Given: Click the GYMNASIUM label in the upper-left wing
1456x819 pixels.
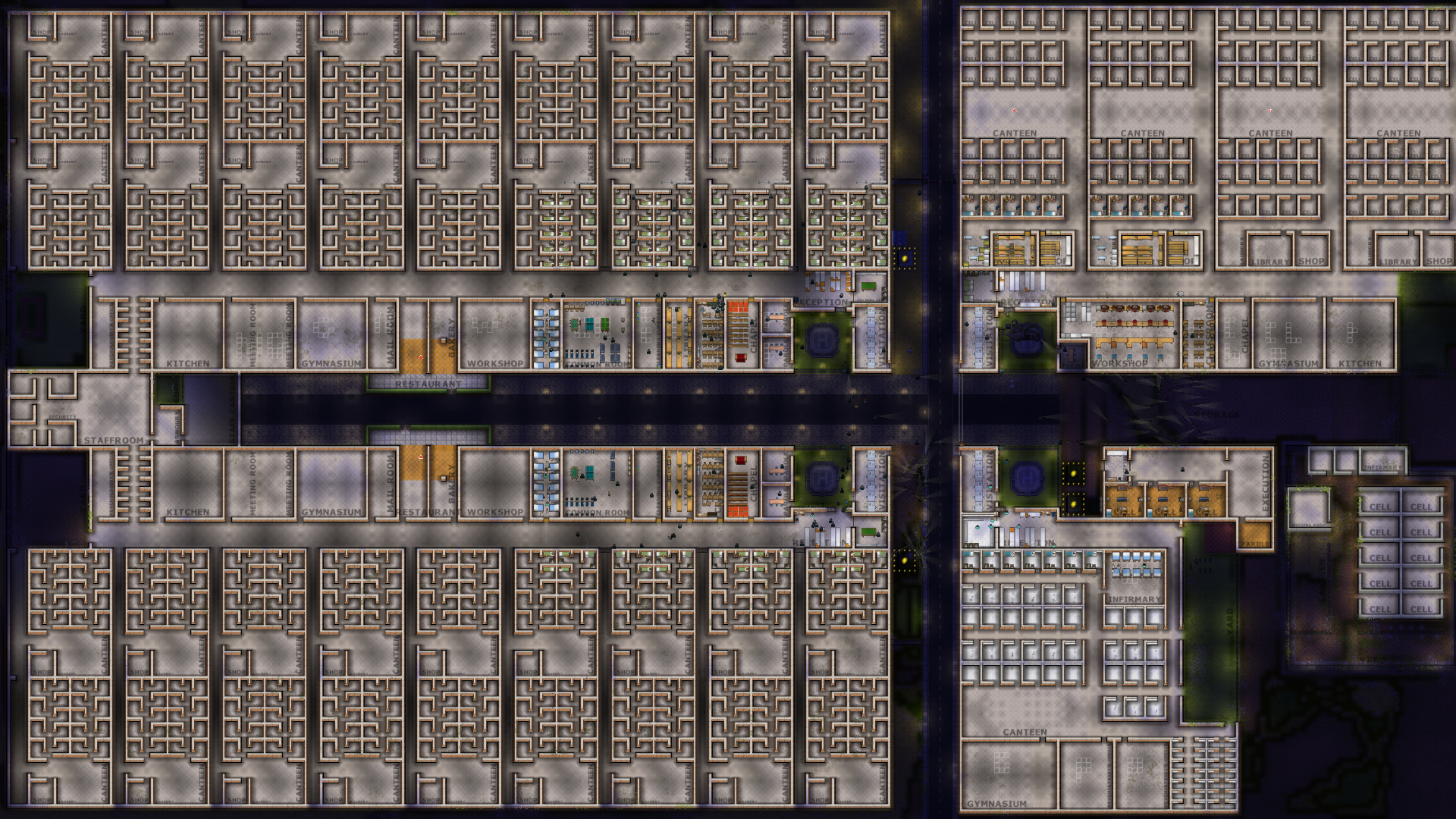Looking at the screenshot, I should pyautogui.click(x=331, y=363).
